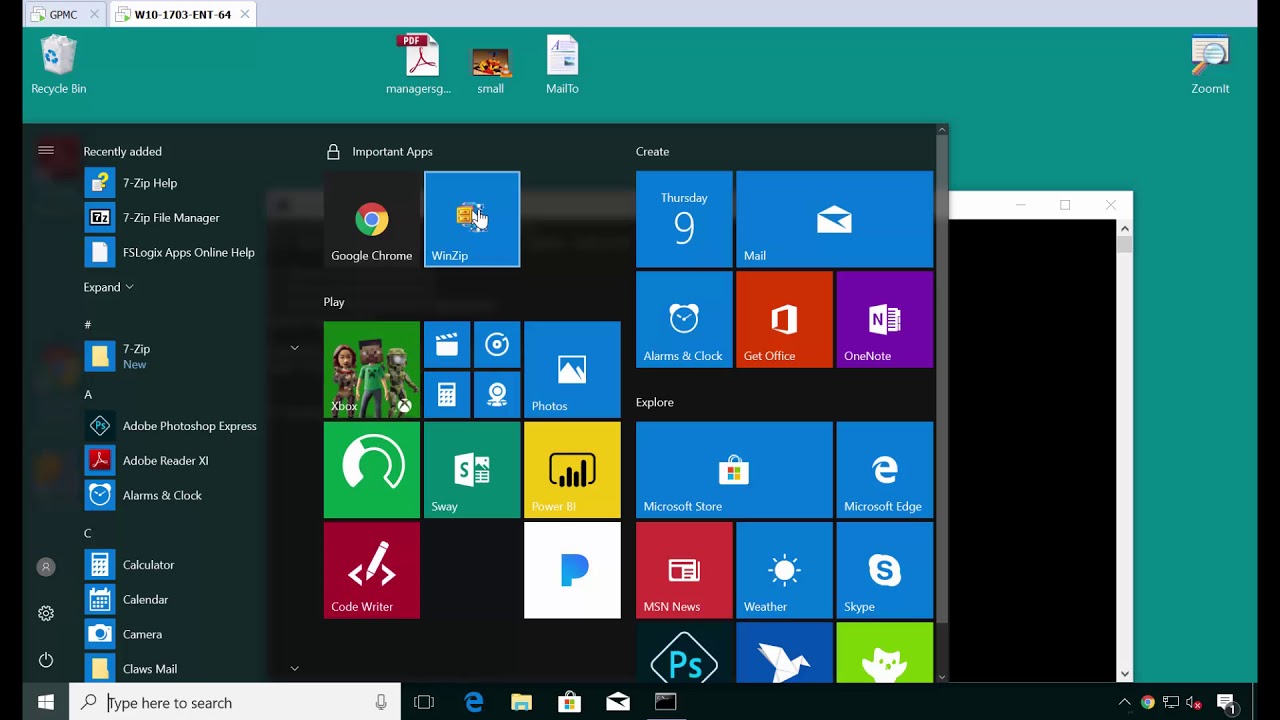1280x720 pixels.
Task: Click the Type here to search box
Action: tap(235, 703)
